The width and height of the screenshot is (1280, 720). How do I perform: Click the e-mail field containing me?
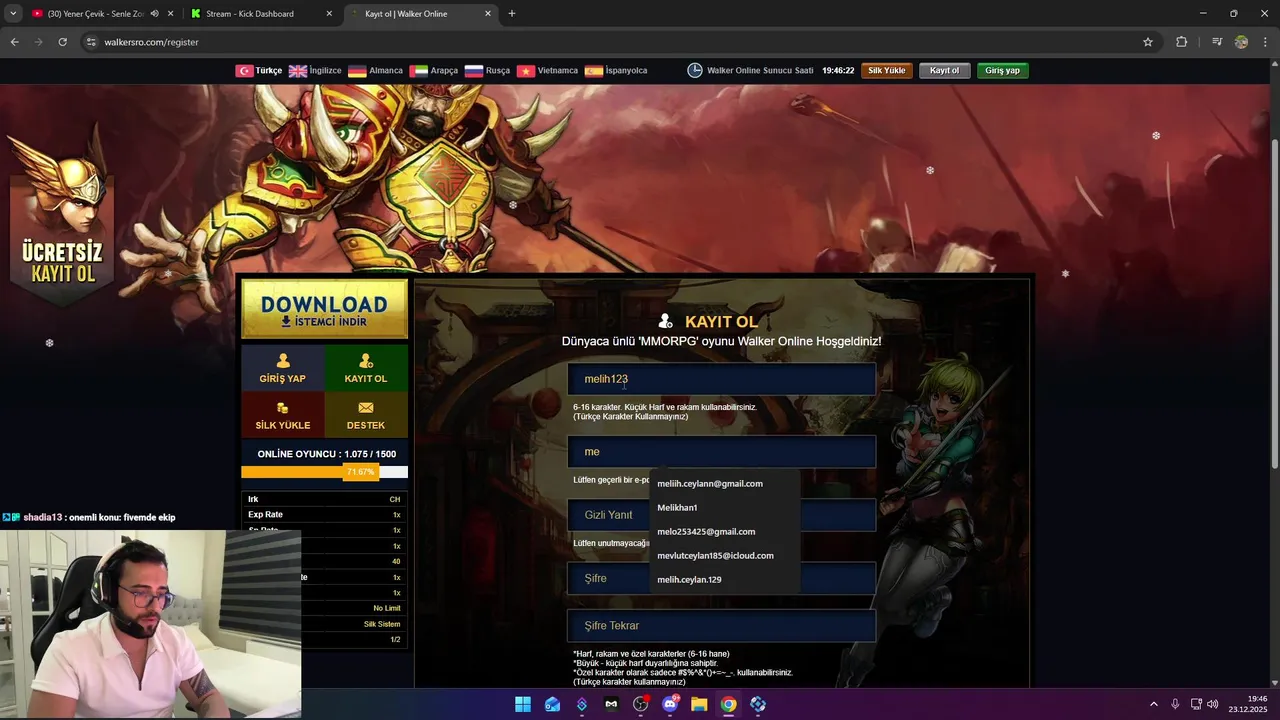click(722, 452)
